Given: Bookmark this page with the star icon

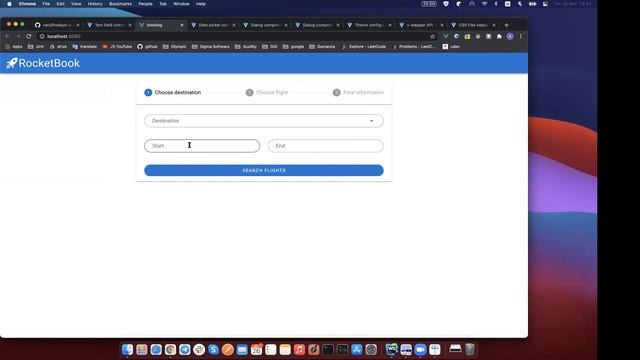Looking at the screenshot, I should pyautogui.click(x=433, y=36).
